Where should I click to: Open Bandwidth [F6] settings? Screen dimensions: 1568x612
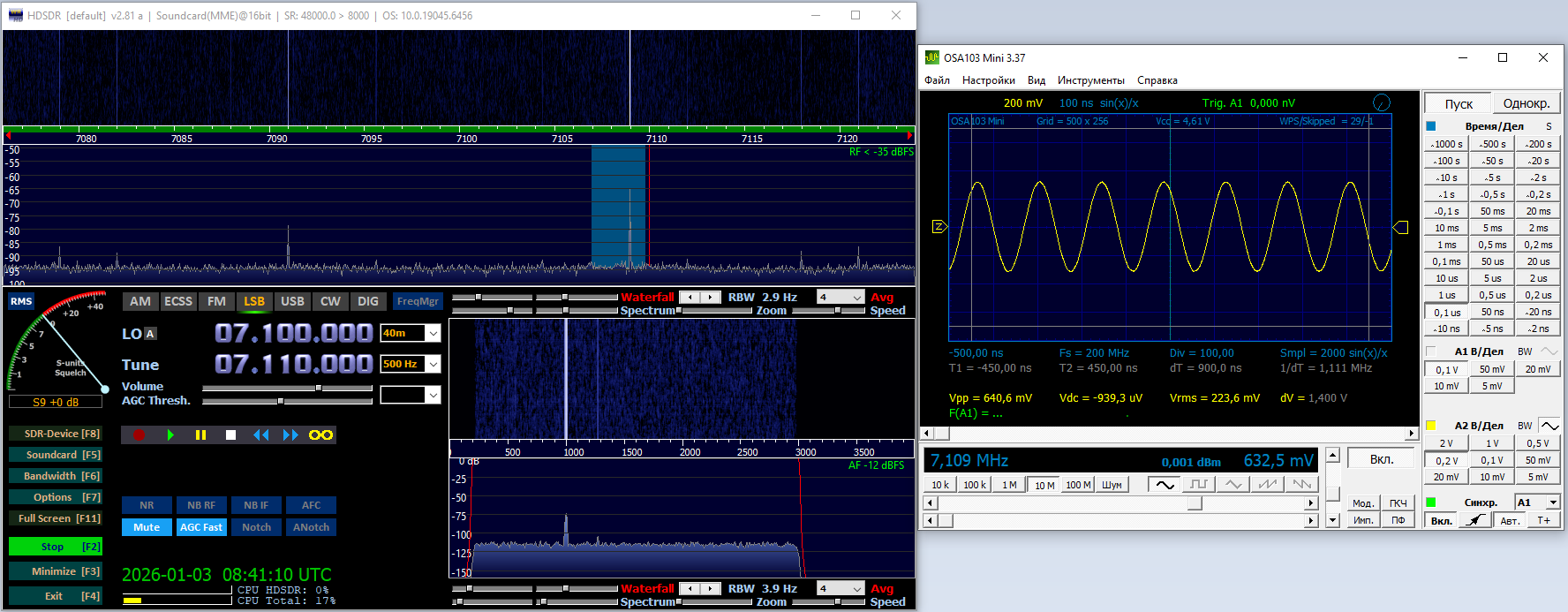click(x=55, y=476)
